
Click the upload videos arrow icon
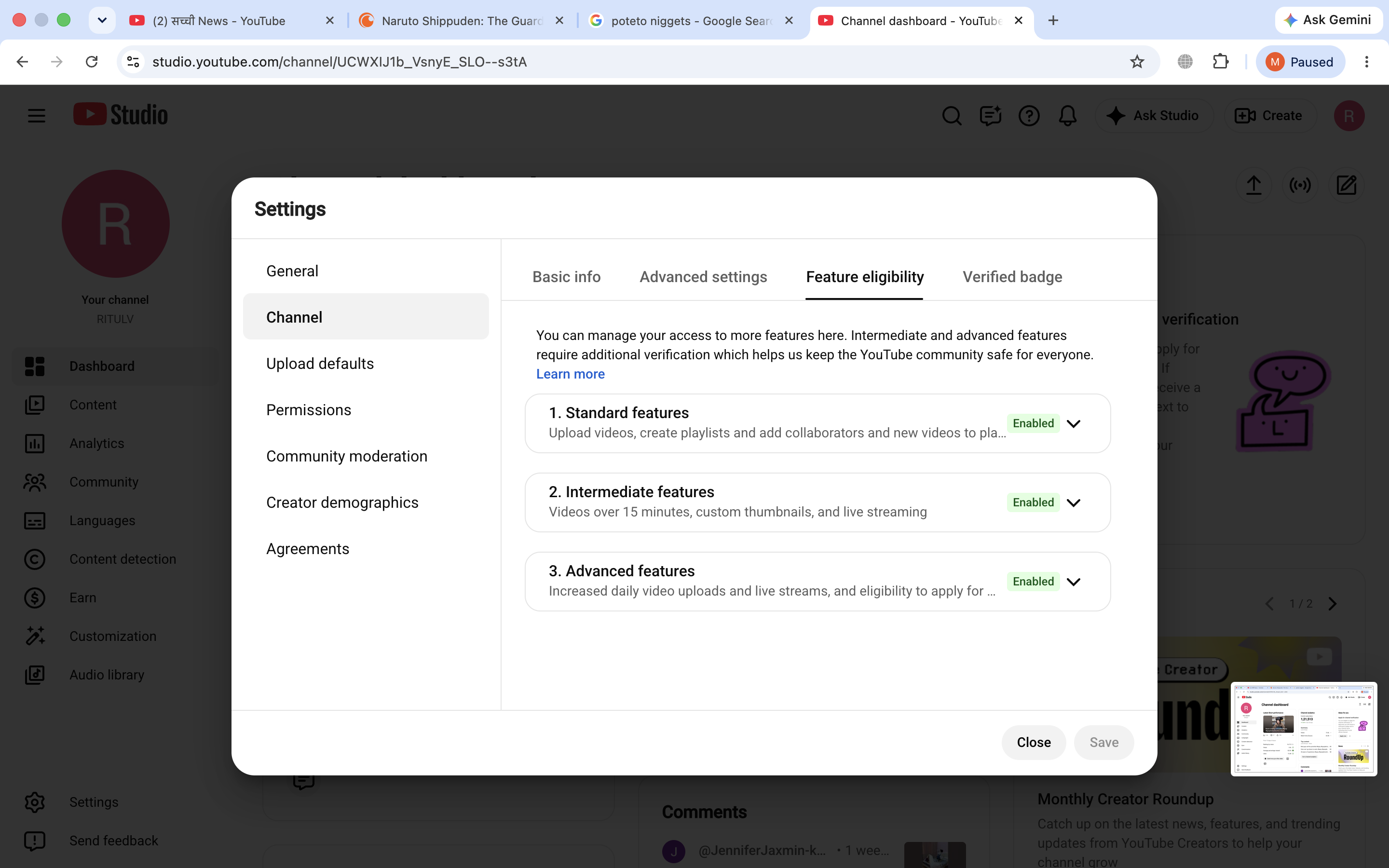pos(1253,186)
